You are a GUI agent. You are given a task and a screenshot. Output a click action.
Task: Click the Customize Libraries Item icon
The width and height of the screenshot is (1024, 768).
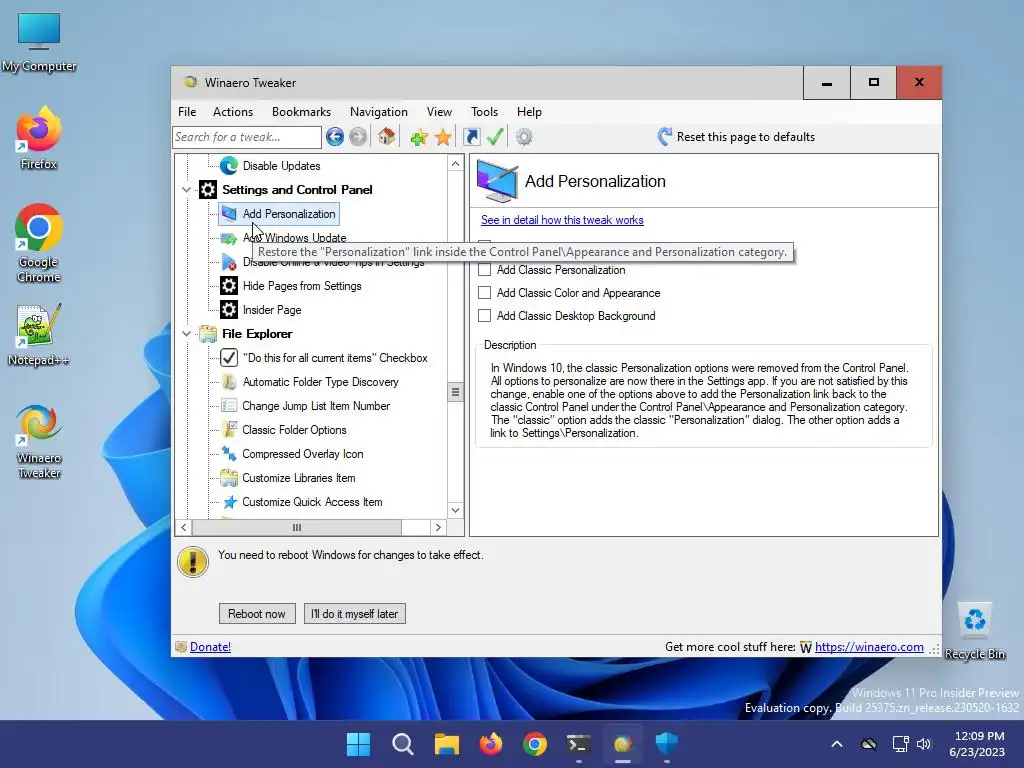pyautogui.click(x=229, y=478)
